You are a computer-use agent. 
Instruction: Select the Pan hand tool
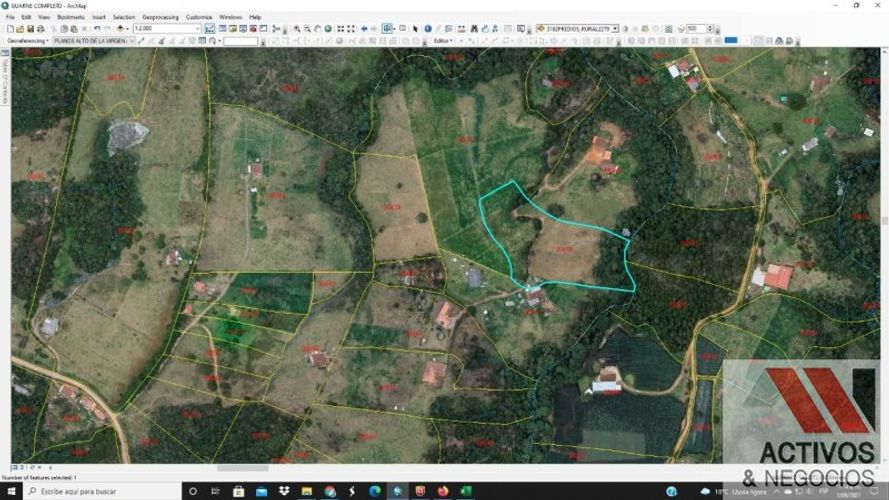tap(318, 28)
